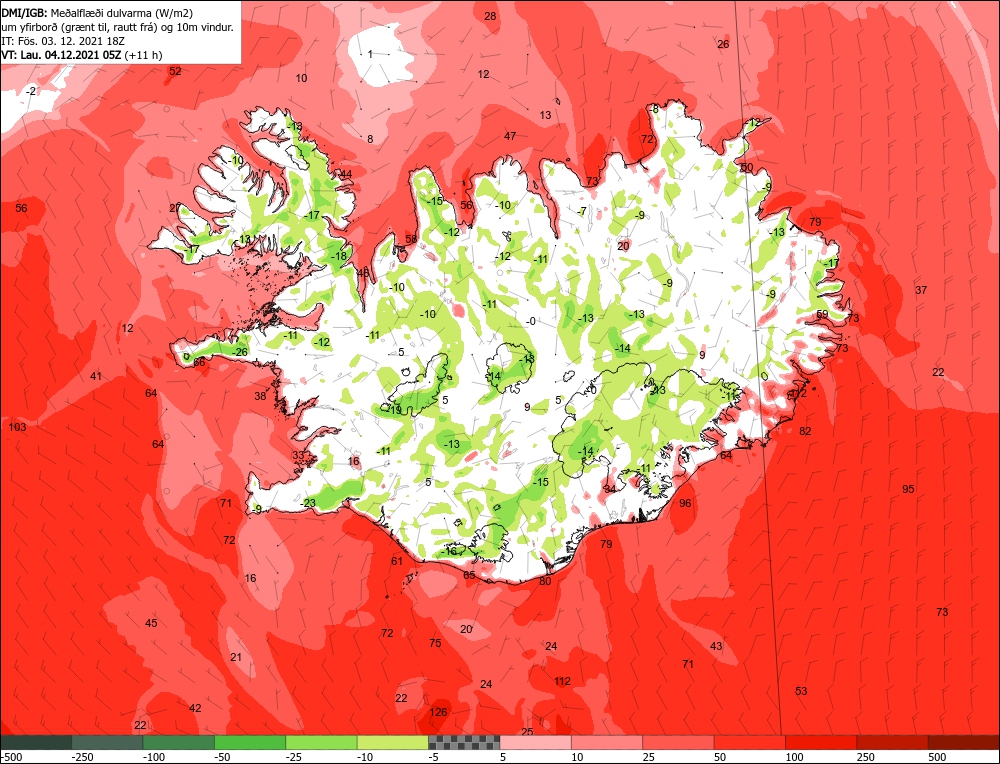The height and width of the screenshot is (764, 1000).
Task: Select the 'IT: Fös. 03. 12. 2021 18Z' line
Action: click(62, 41)
